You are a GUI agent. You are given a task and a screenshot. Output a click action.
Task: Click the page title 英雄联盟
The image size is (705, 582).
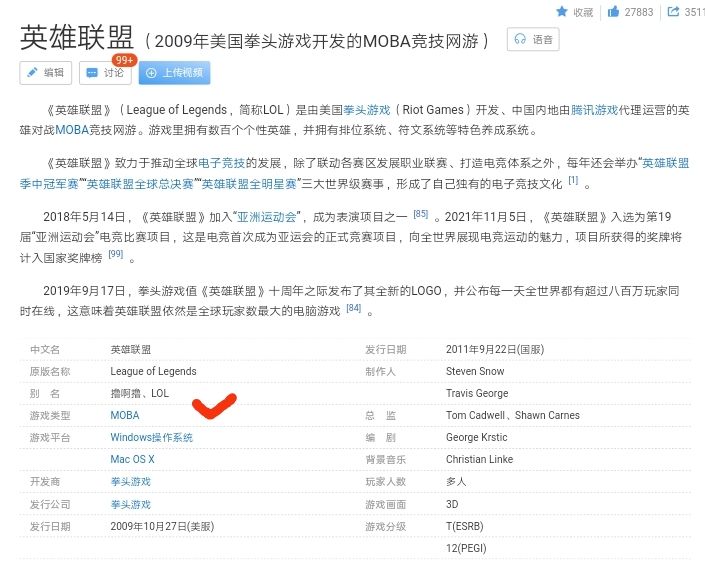click(x=77, y=37)
